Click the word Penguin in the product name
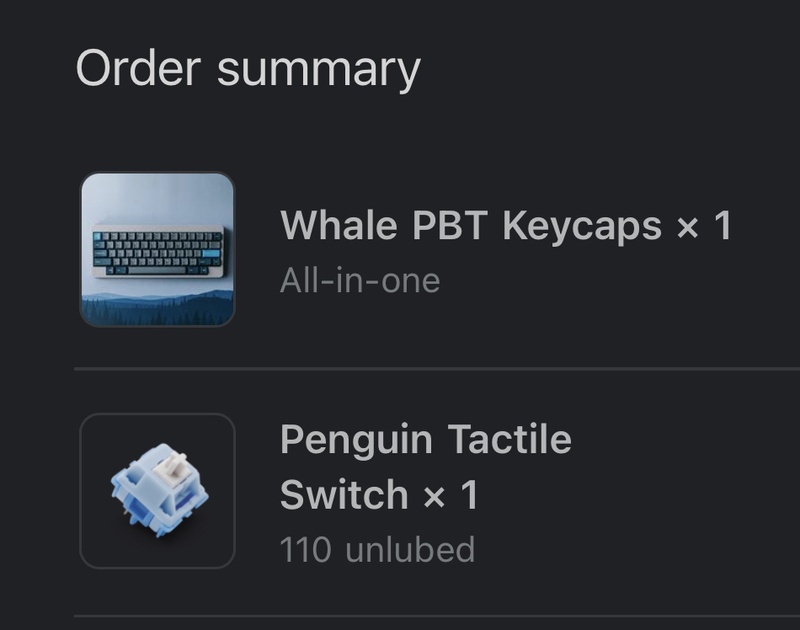800x630 pixels. click(356, 440)
